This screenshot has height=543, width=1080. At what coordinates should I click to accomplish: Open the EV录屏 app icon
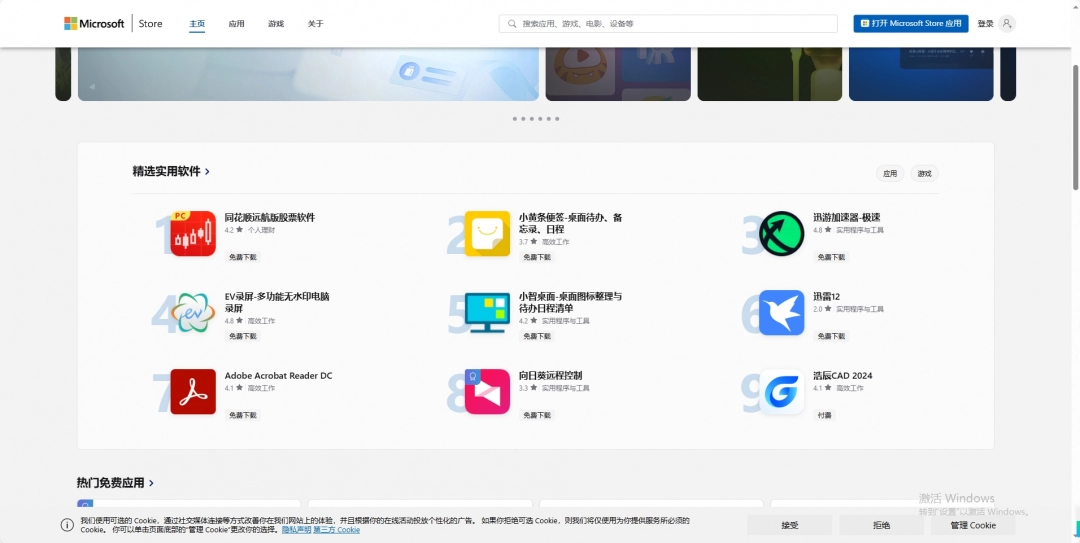(193, 313)
